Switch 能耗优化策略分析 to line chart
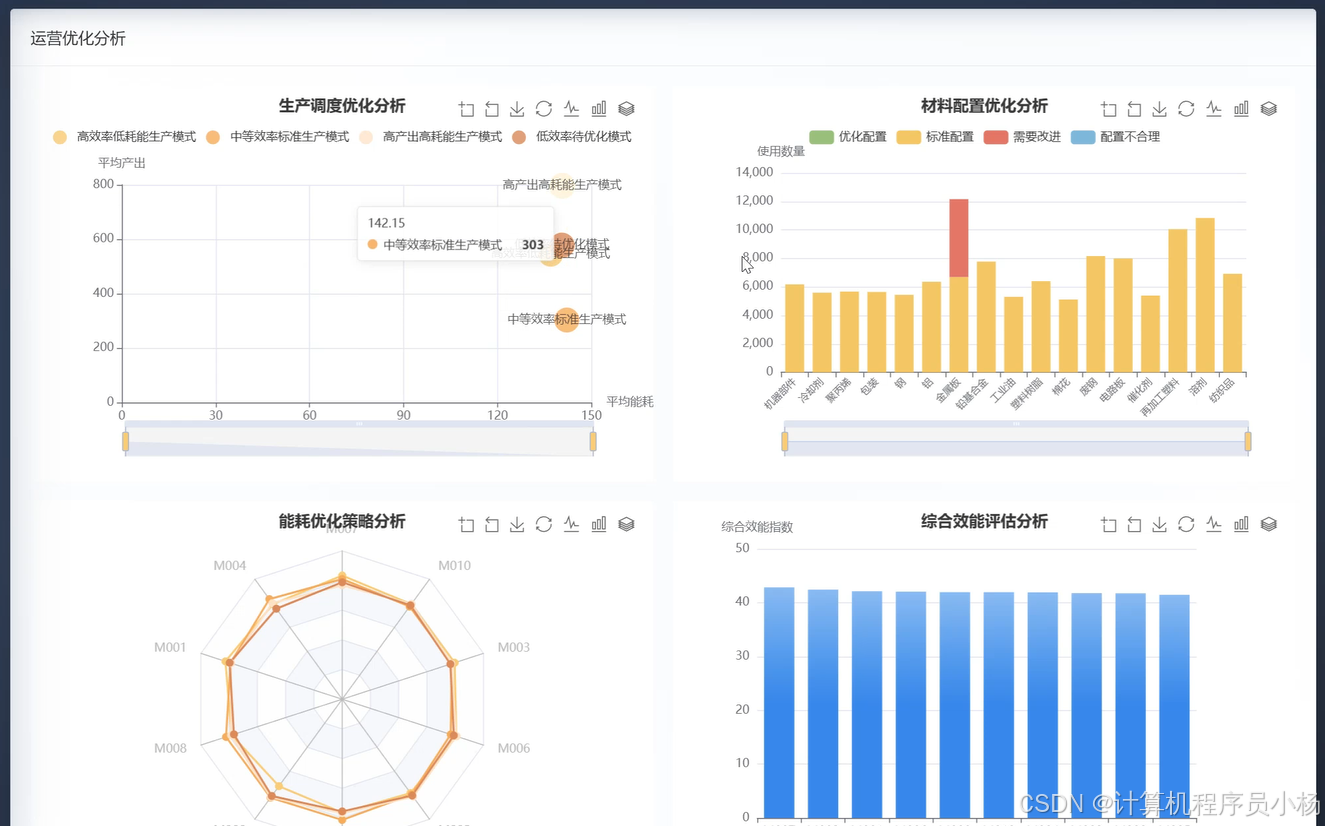Viewport: 1325px width, 826px height. [x=571, y=525]
